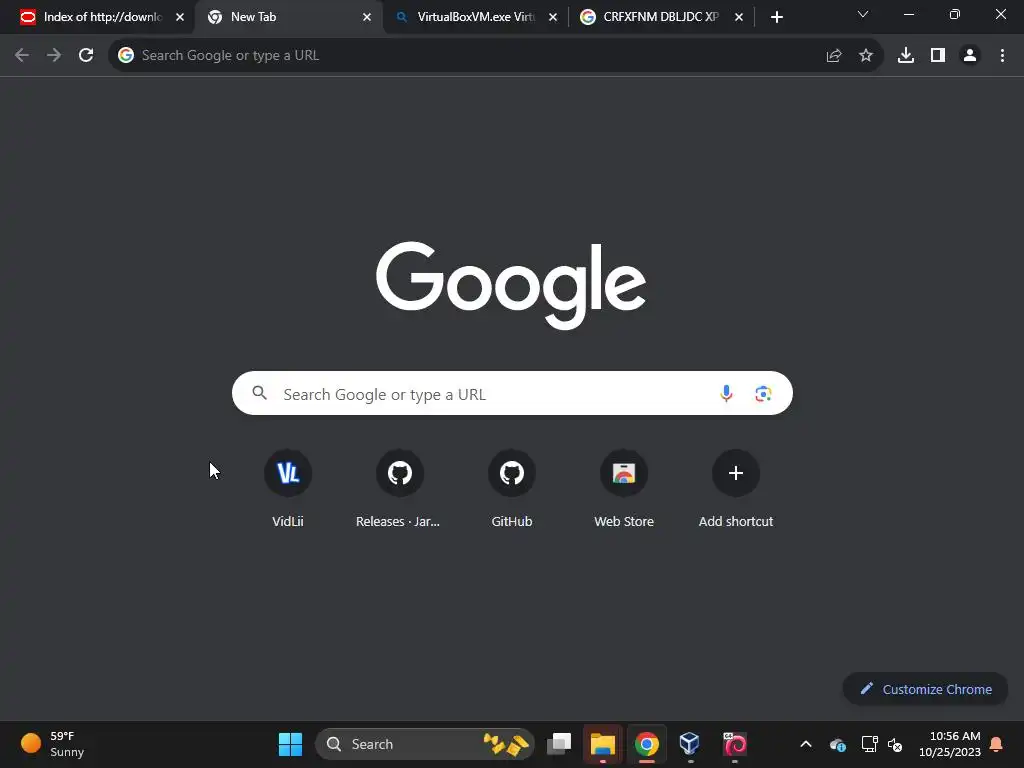Toggle the Chrome side panel icon

[938, 56]
